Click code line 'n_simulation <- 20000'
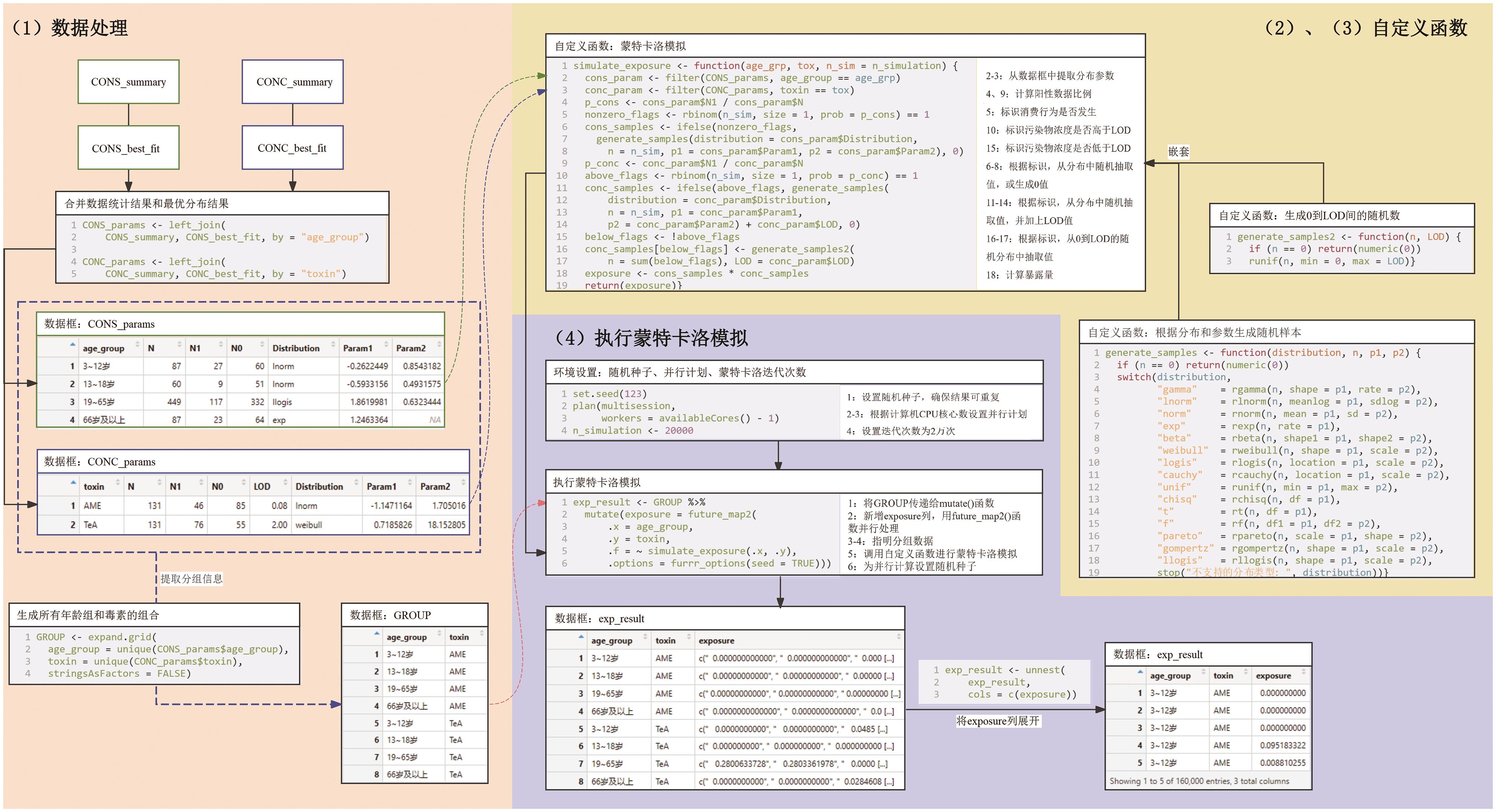 [x=632, y=430]
